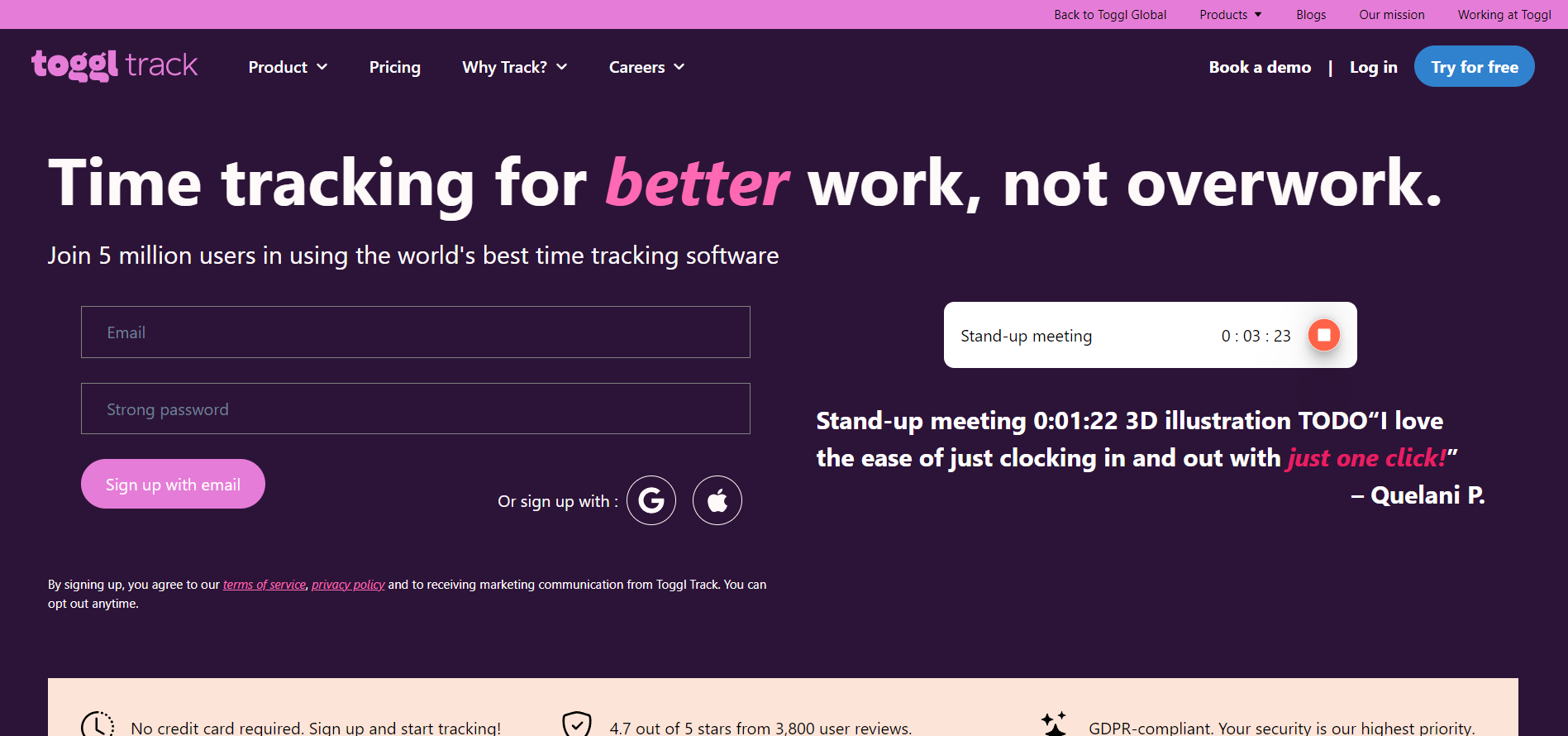This screenshot has width=1568, height=736.
Task: Click the 0 : 03 : 23 timer value
Action: click(x=1256, y=336)
